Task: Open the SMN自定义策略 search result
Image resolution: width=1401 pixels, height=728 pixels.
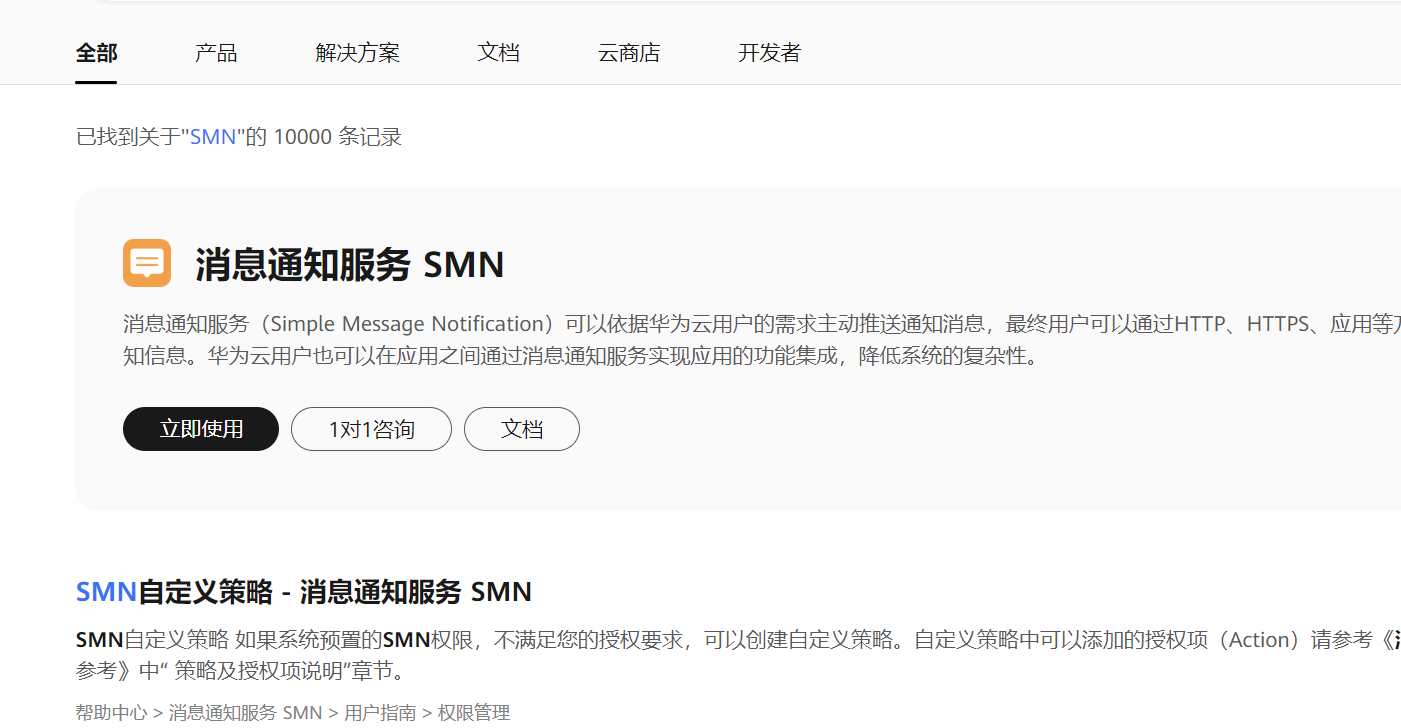Action: [x=303, y=591]
